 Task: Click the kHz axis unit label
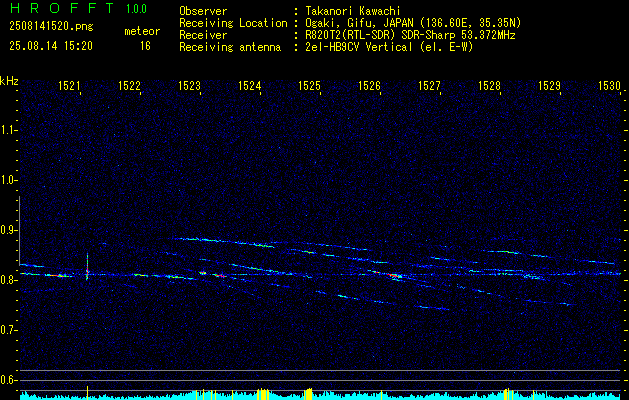click(9, 81)
